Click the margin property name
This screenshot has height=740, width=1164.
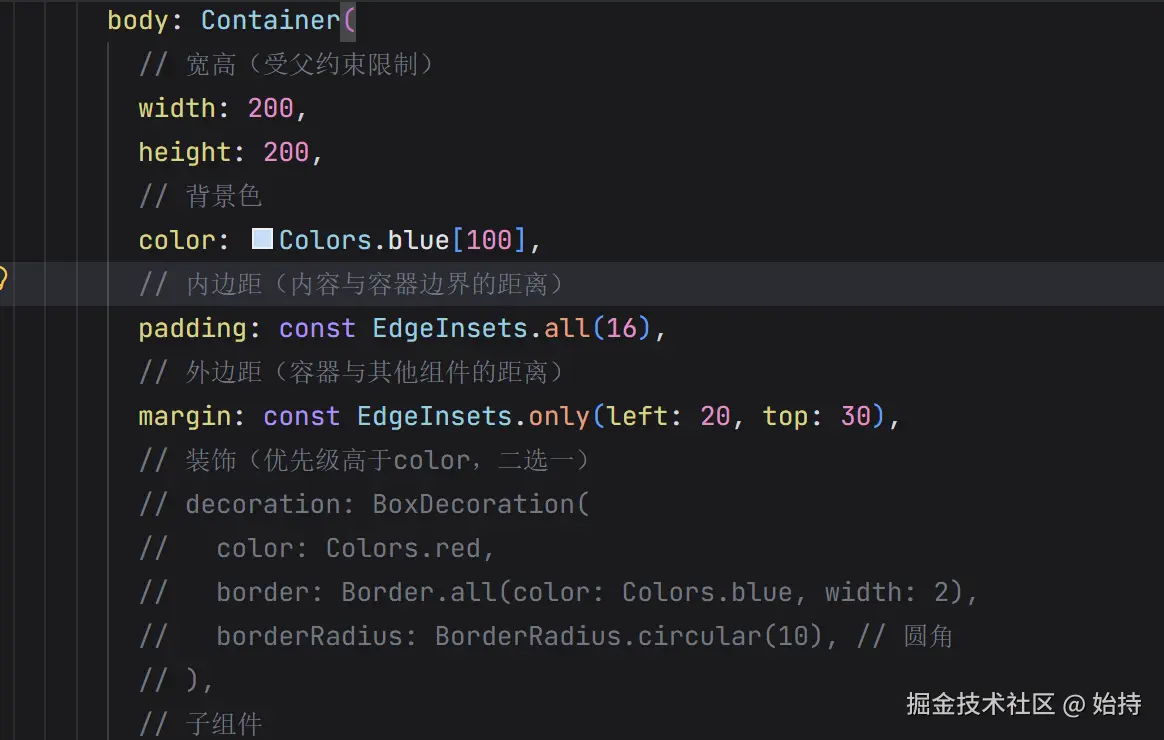click(x=185, y=416)
